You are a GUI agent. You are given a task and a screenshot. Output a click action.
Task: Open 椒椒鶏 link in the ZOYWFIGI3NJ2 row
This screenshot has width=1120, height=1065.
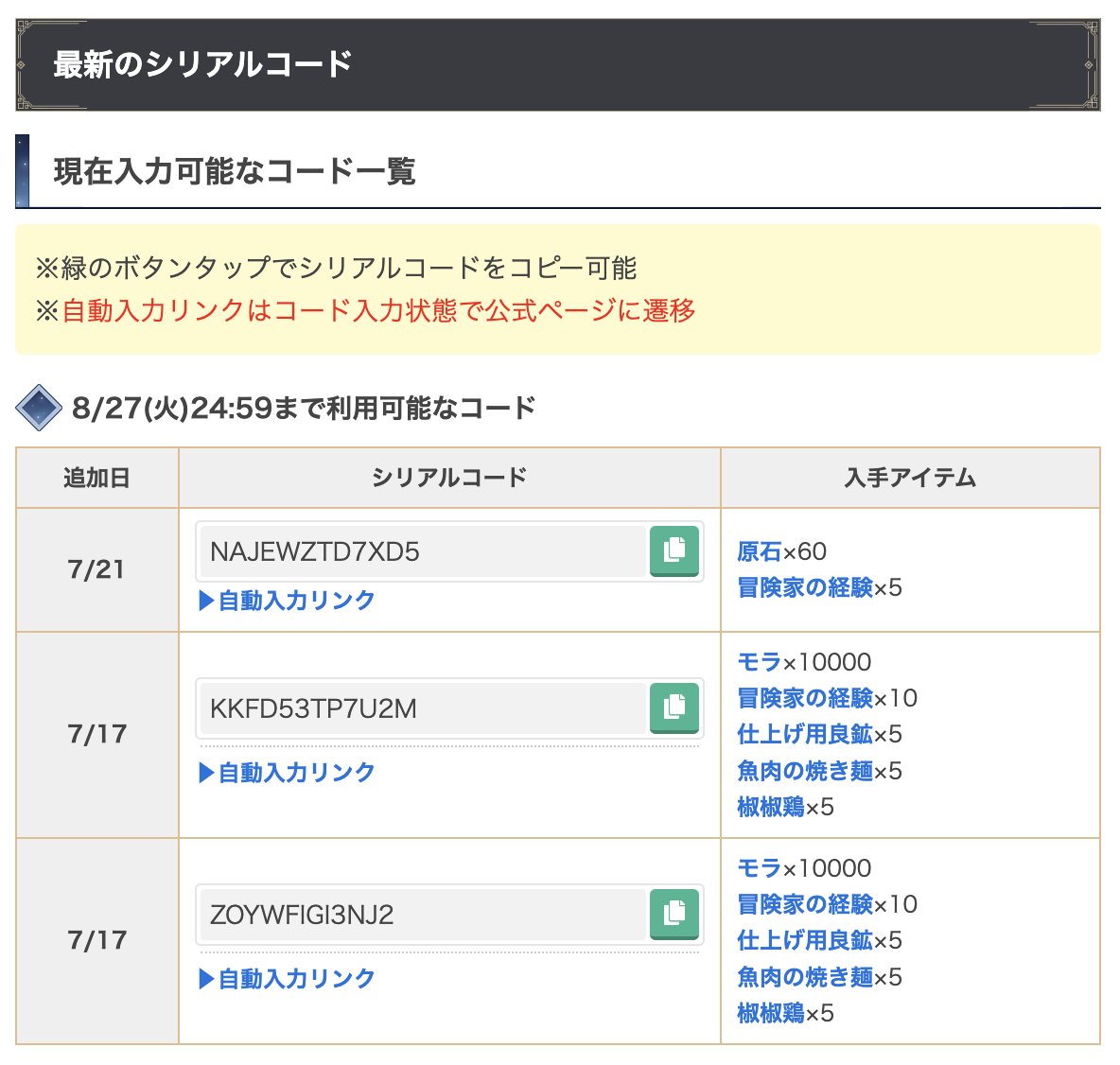(771, 1013)
